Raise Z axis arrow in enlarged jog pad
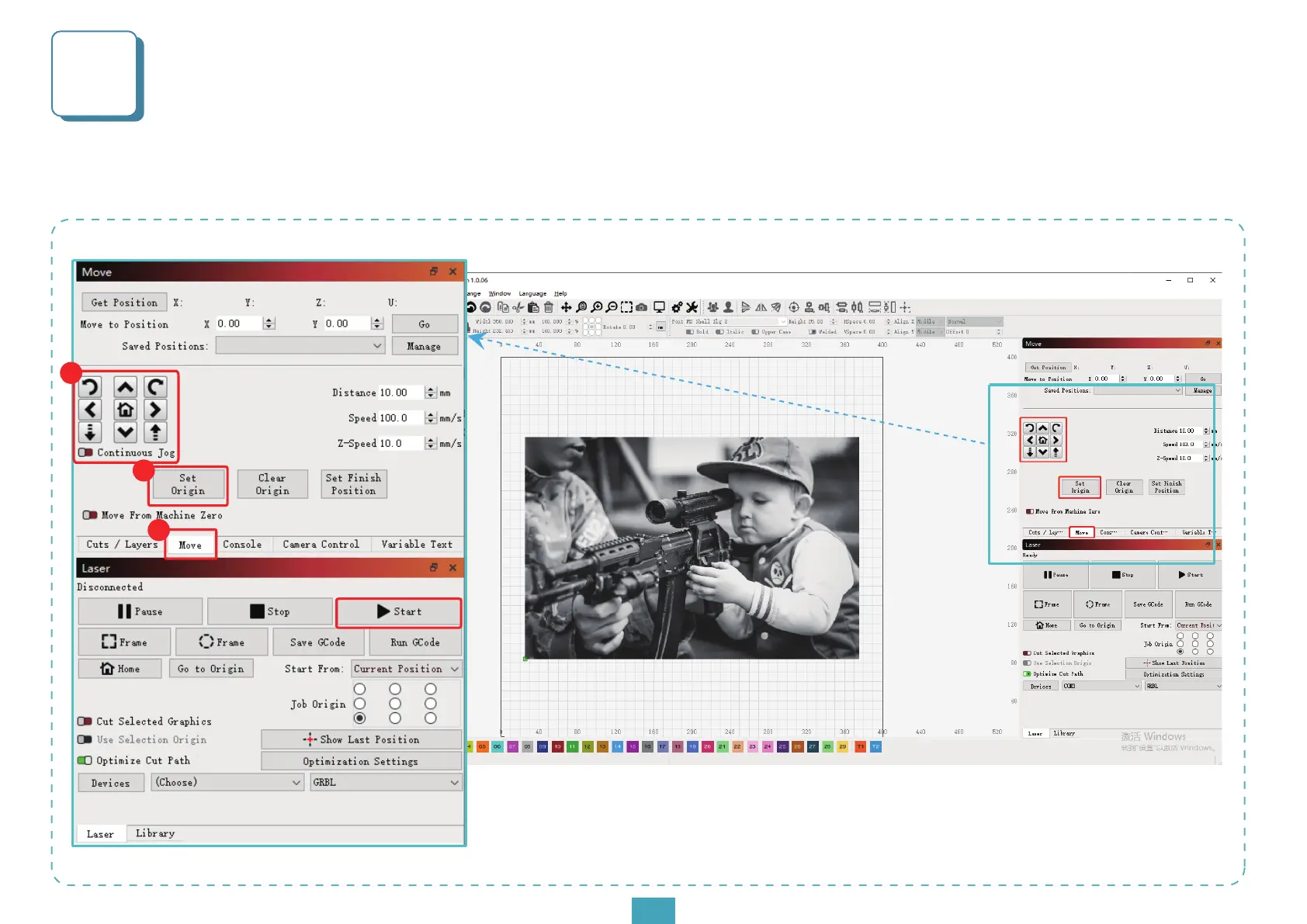This screenshot has width=1307, height=924. pos(155,432)
